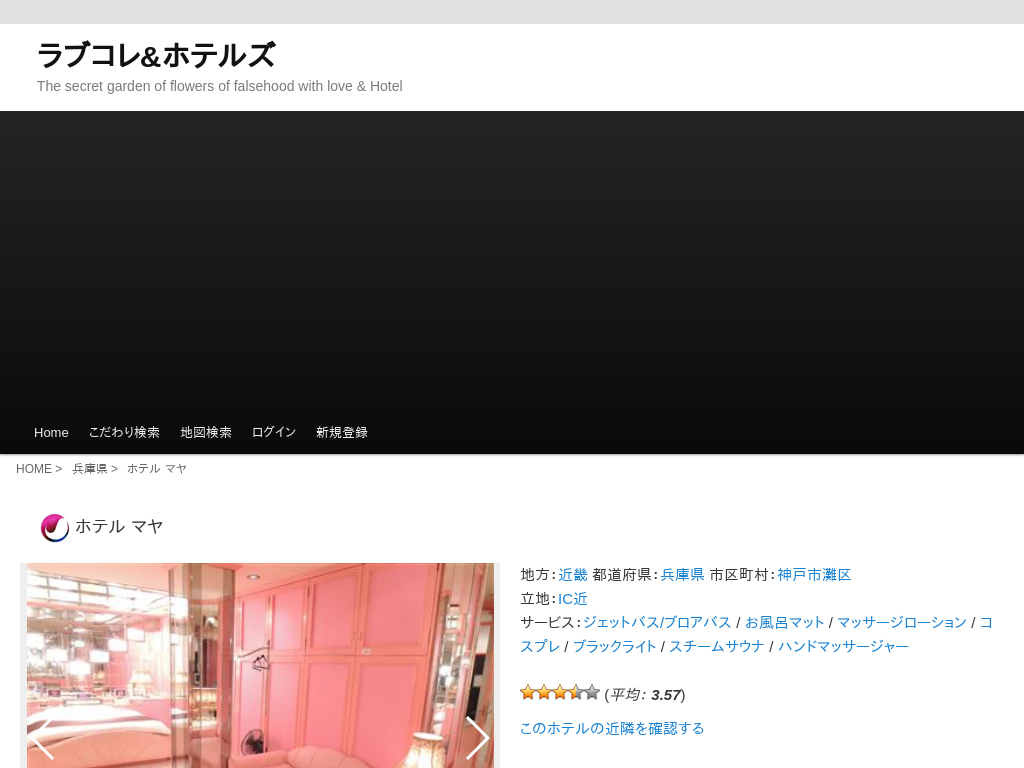Set the rating using the third star
The height and width of the screenshot is (768, 1024).
click(x=560, y=692)
